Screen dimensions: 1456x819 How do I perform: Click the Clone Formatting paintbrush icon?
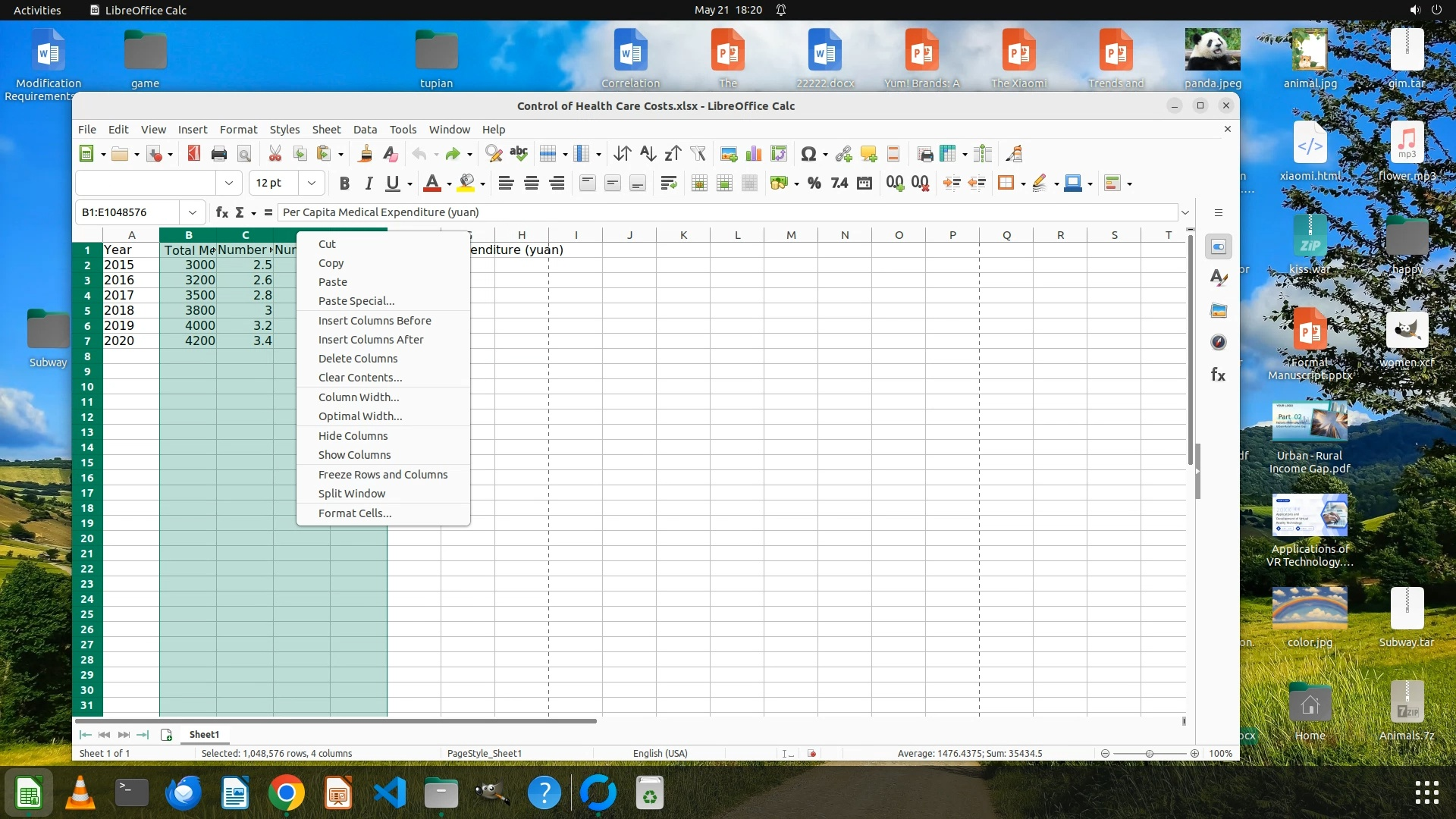[x=365, y=154]
